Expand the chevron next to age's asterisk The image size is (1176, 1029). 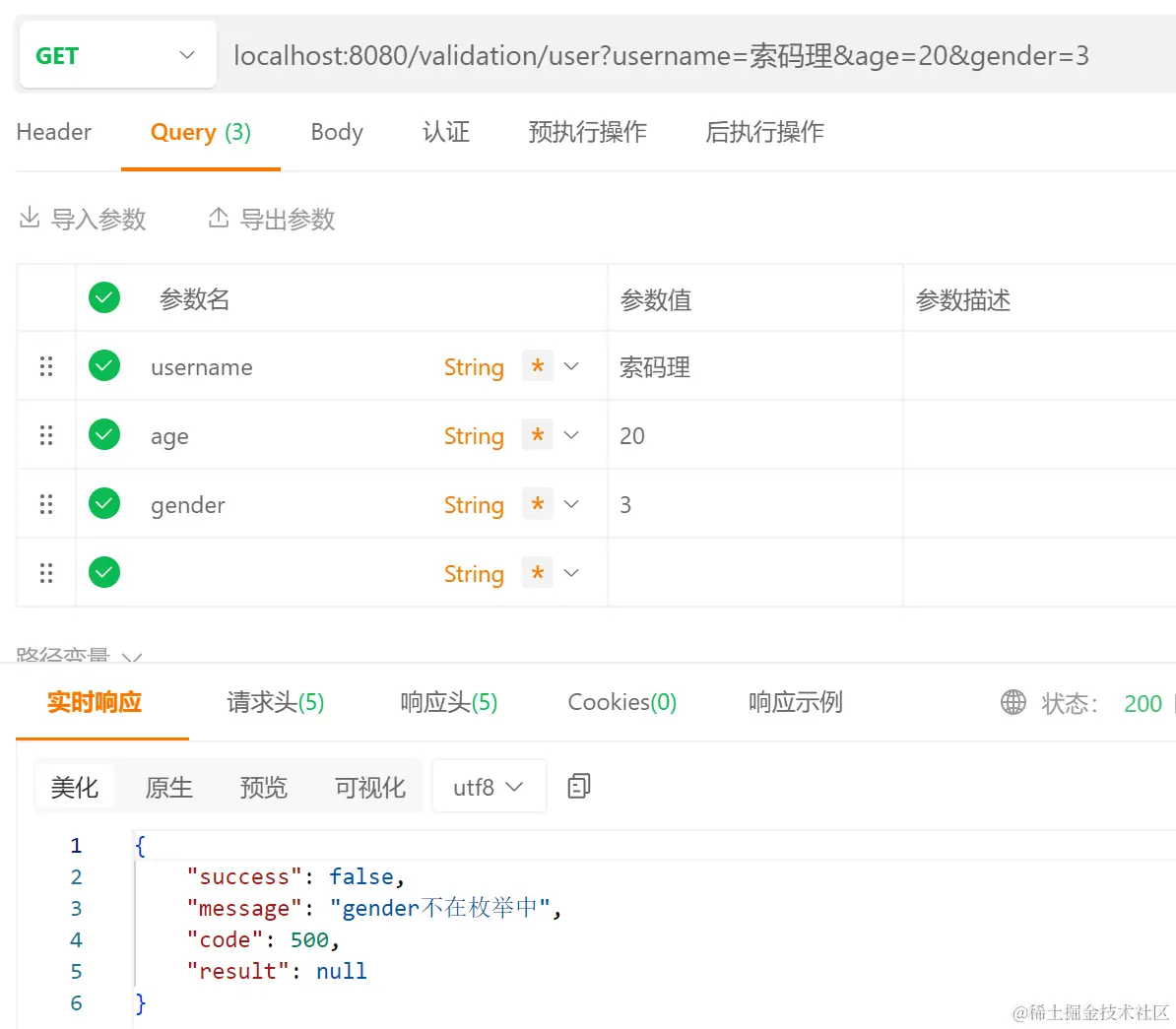coord(571,435)
